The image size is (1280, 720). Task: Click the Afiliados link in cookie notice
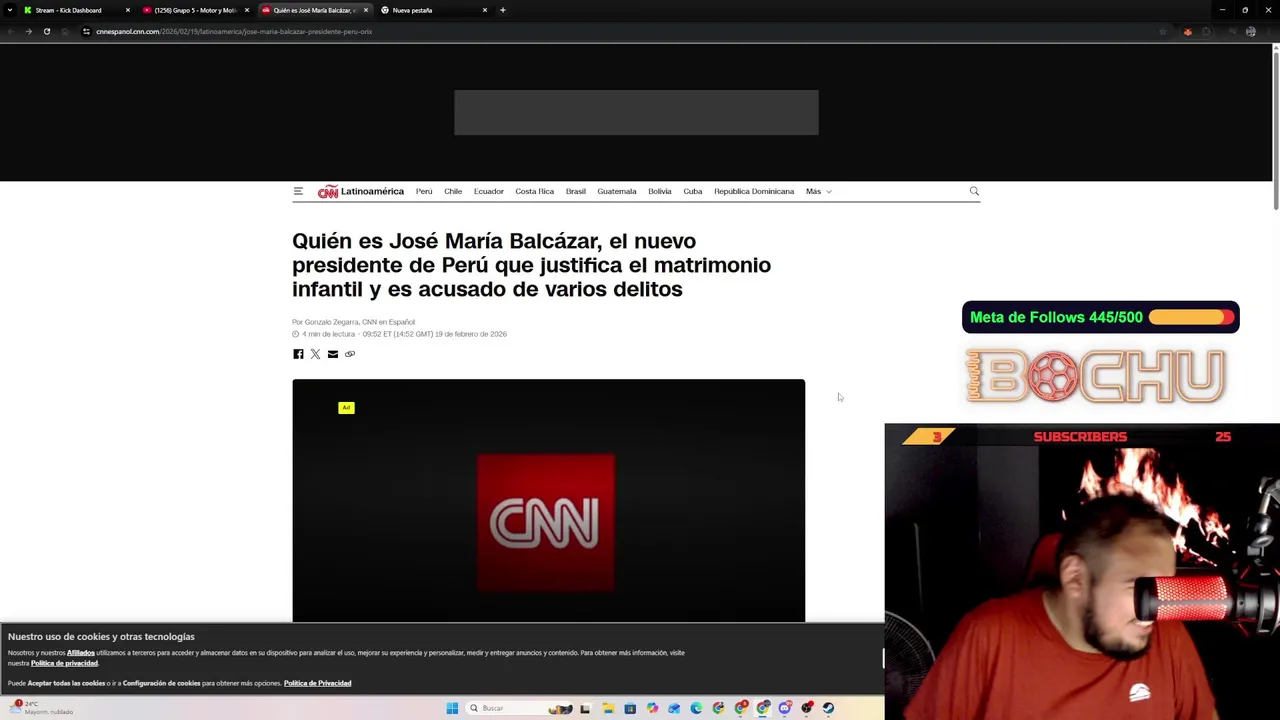click(x=81, y=653)
